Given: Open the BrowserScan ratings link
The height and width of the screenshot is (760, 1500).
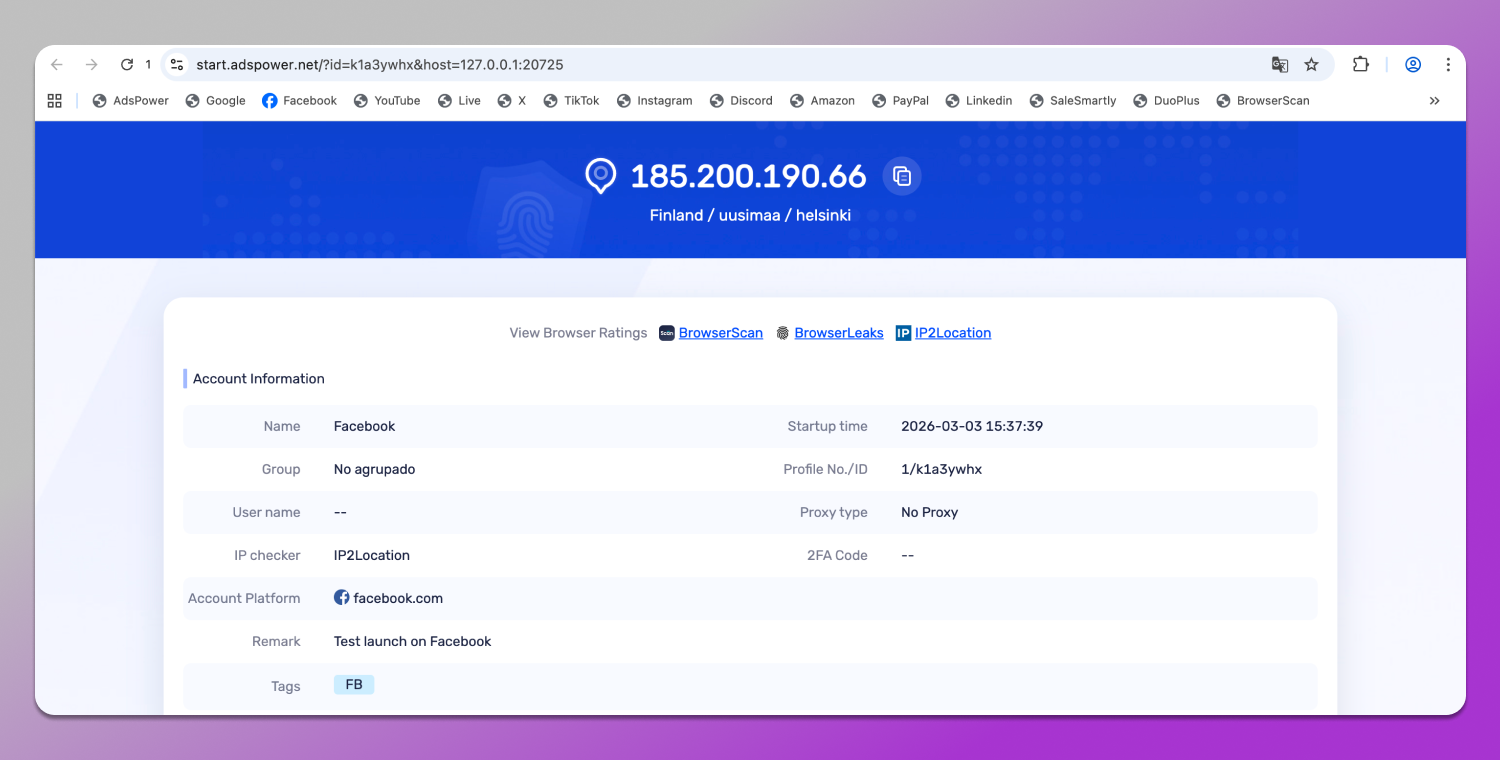Looking at the screenshot, I should click(x=720, y=333).
